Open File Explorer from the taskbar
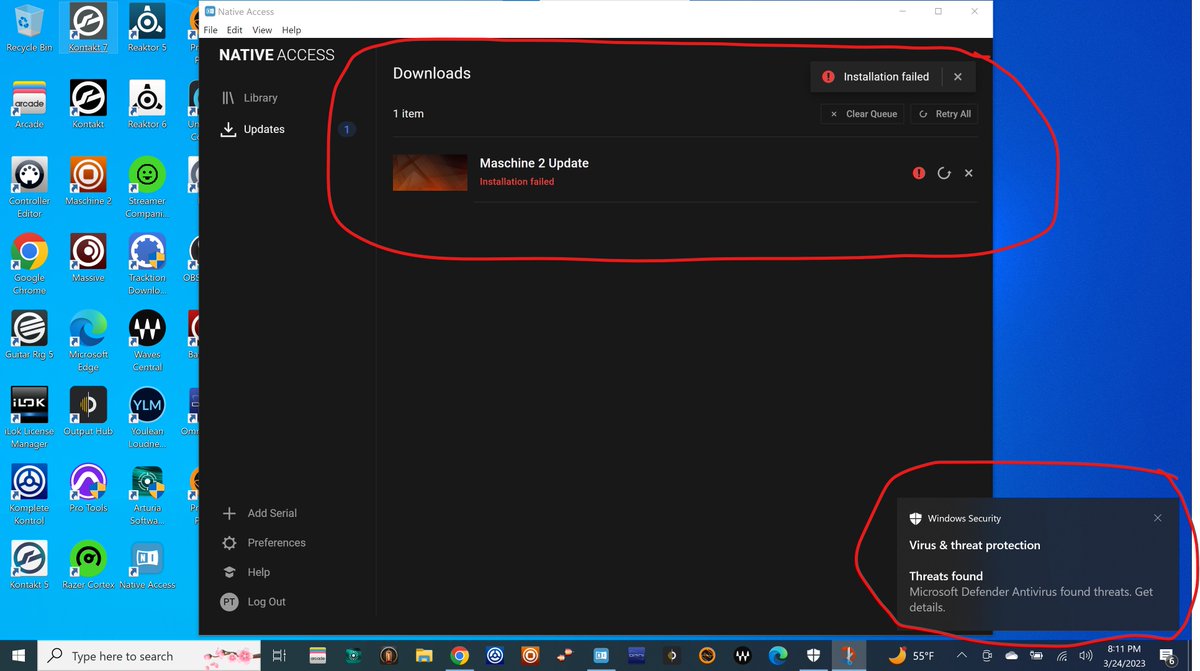Viewport: 1200px width, 671px height. 424,656
